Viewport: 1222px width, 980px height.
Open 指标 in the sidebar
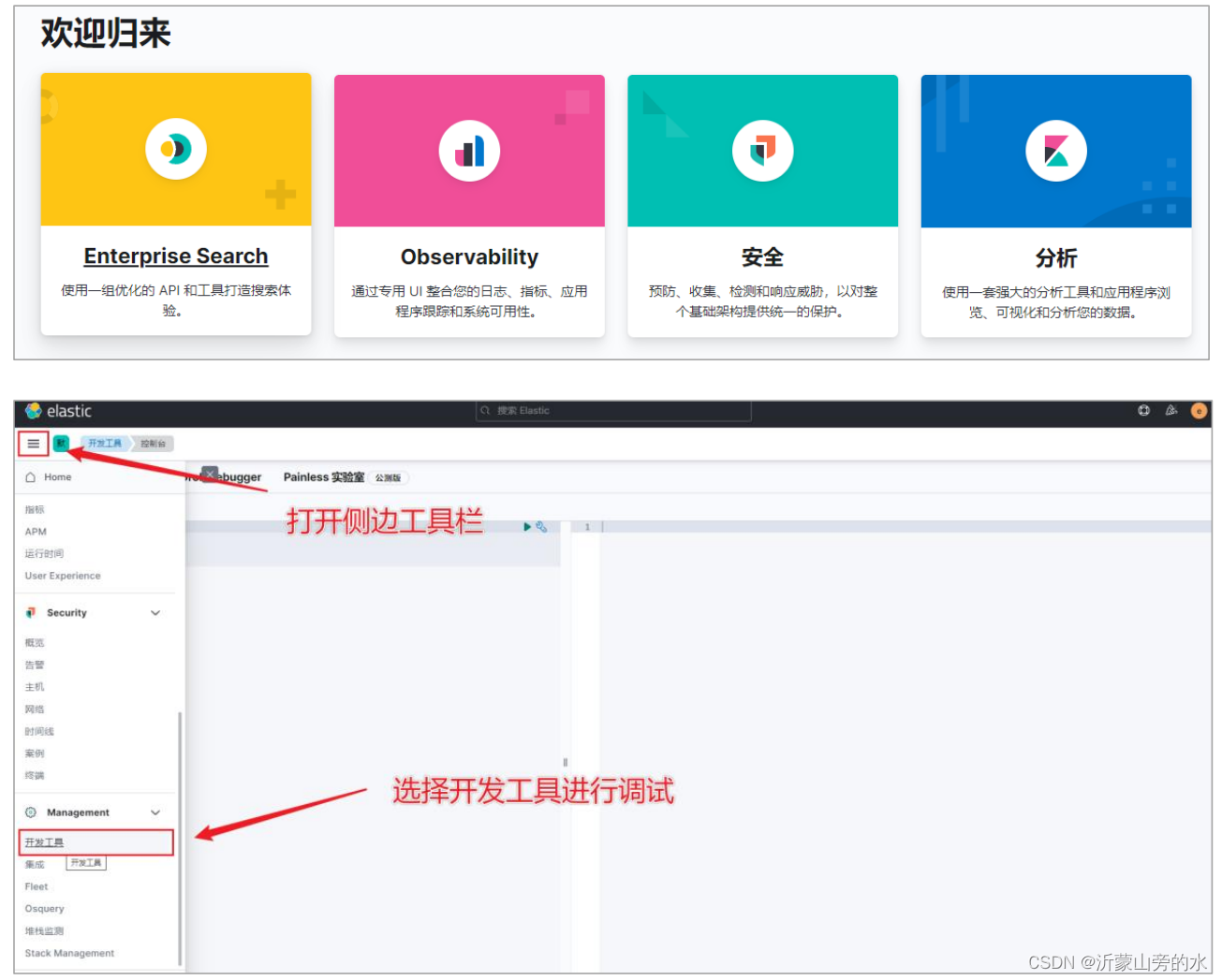tap(35, 510)
